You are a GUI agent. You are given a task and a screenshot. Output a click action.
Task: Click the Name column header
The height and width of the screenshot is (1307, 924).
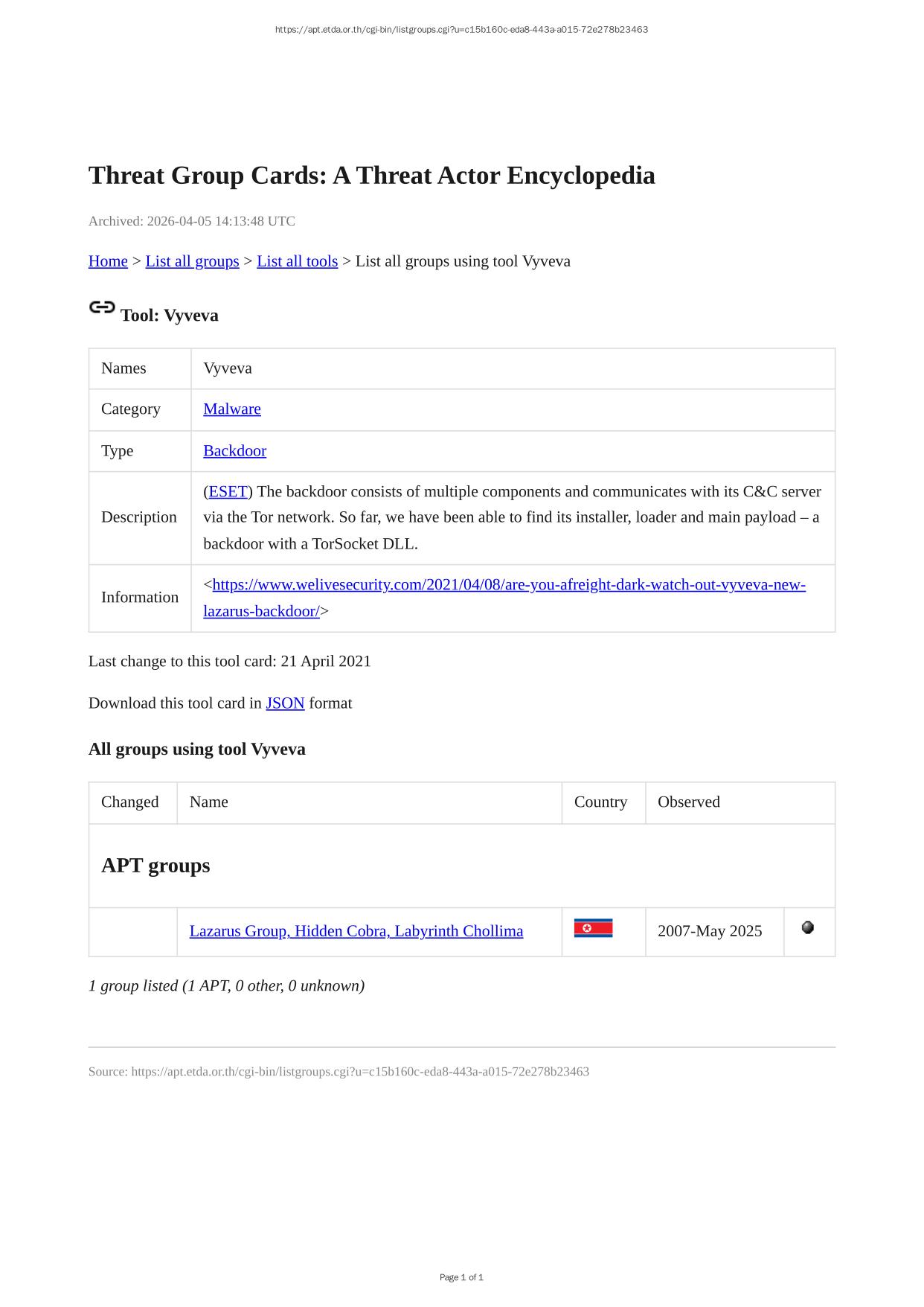(x=209, y=802)
